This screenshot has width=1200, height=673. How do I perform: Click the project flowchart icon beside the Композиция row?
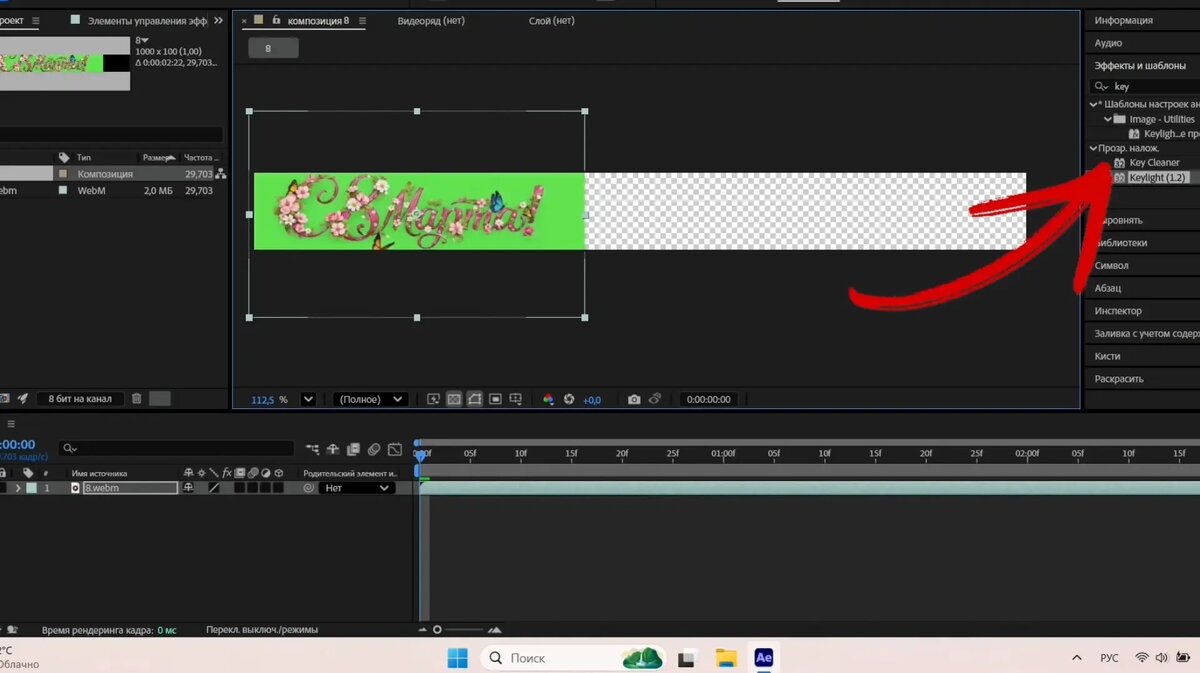[x=221, y=174]
